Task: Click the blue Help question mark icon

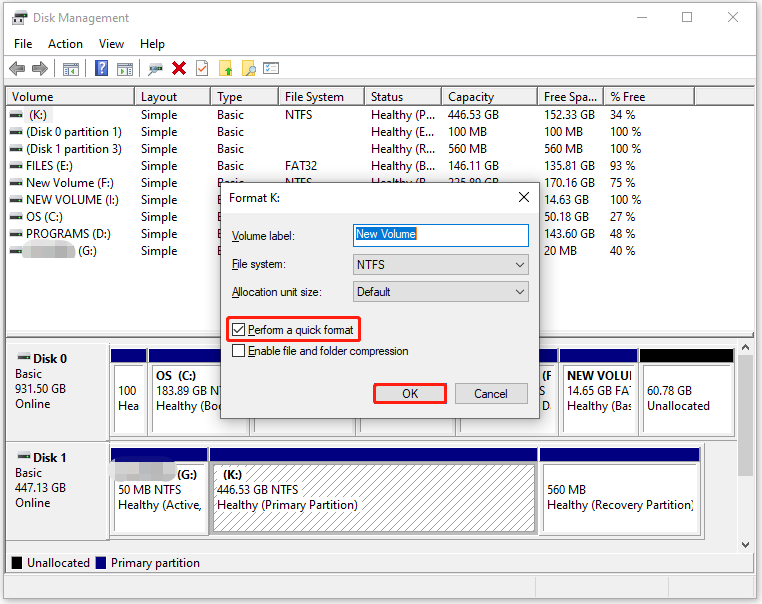Action: pos(101,68)
